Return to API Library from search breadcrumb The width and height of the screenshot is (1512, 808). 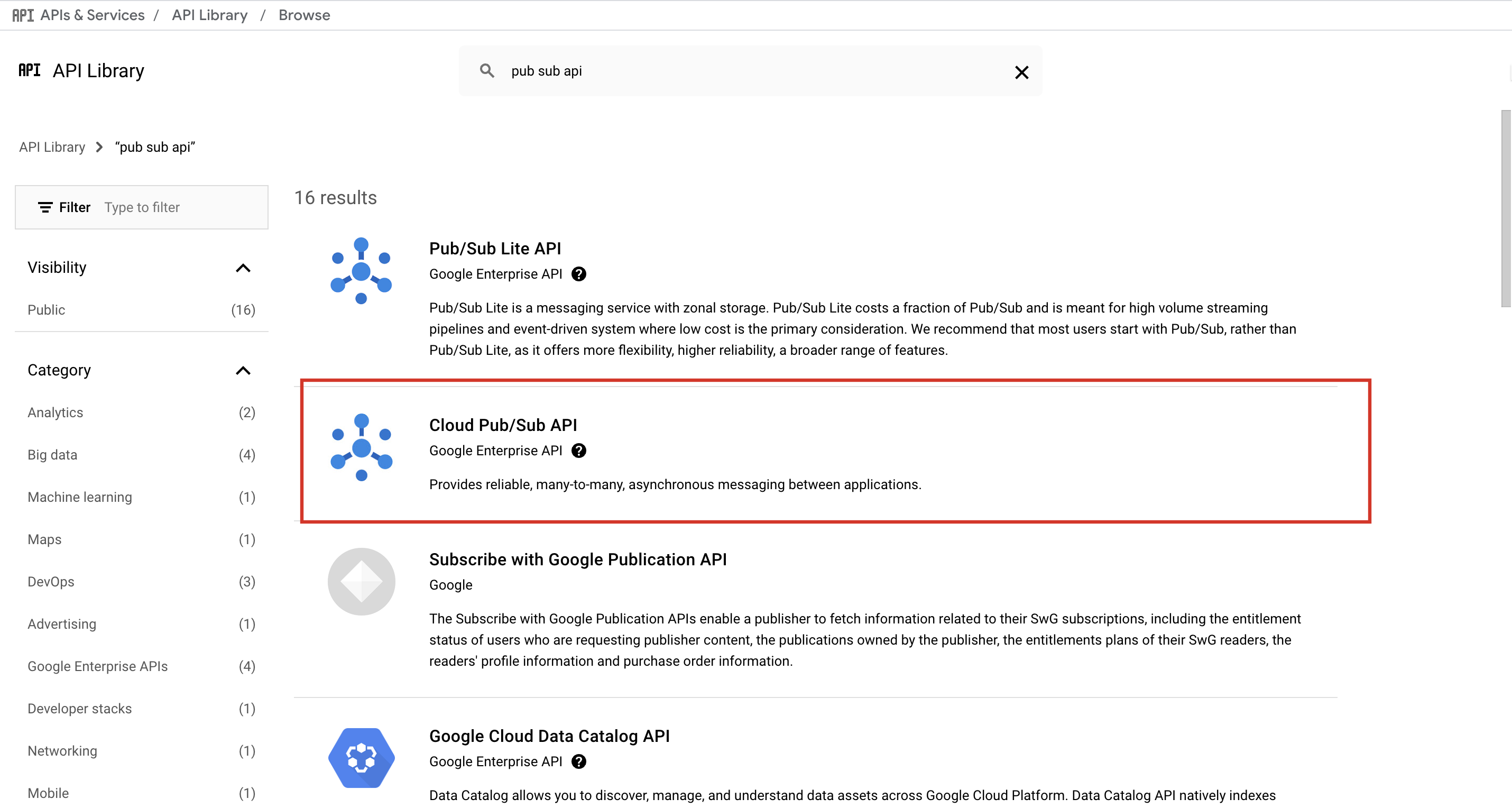pos(52,147)
